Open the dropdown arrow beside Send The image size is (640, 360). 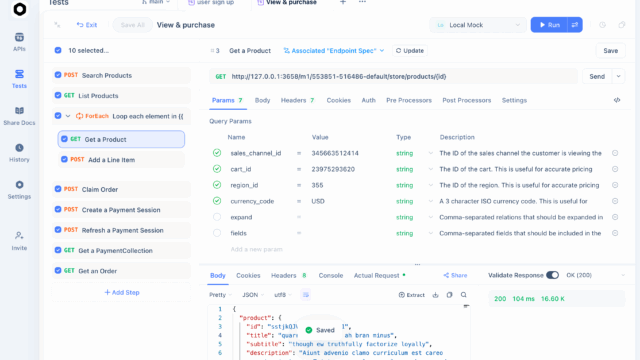[x=618, y=76]
